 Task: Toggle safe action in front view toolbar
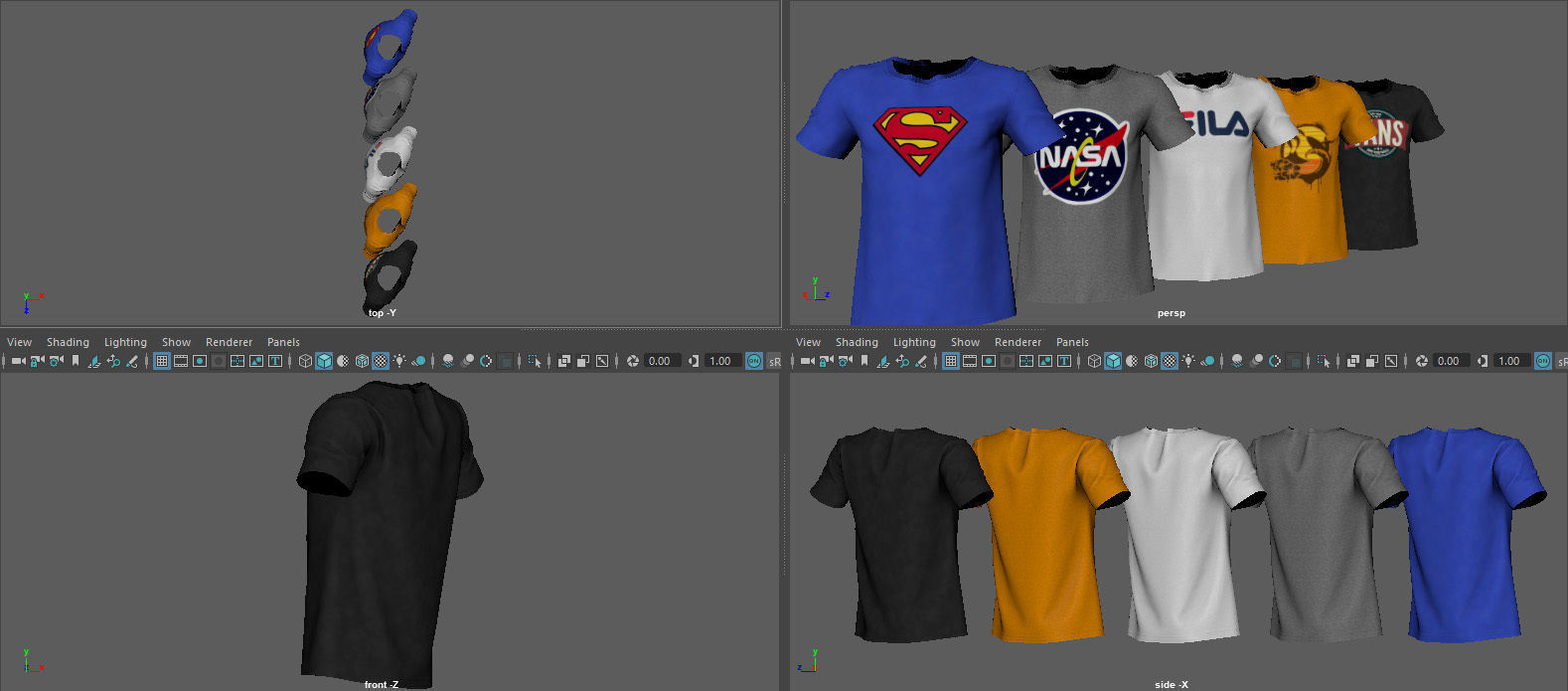pos(255,361)
